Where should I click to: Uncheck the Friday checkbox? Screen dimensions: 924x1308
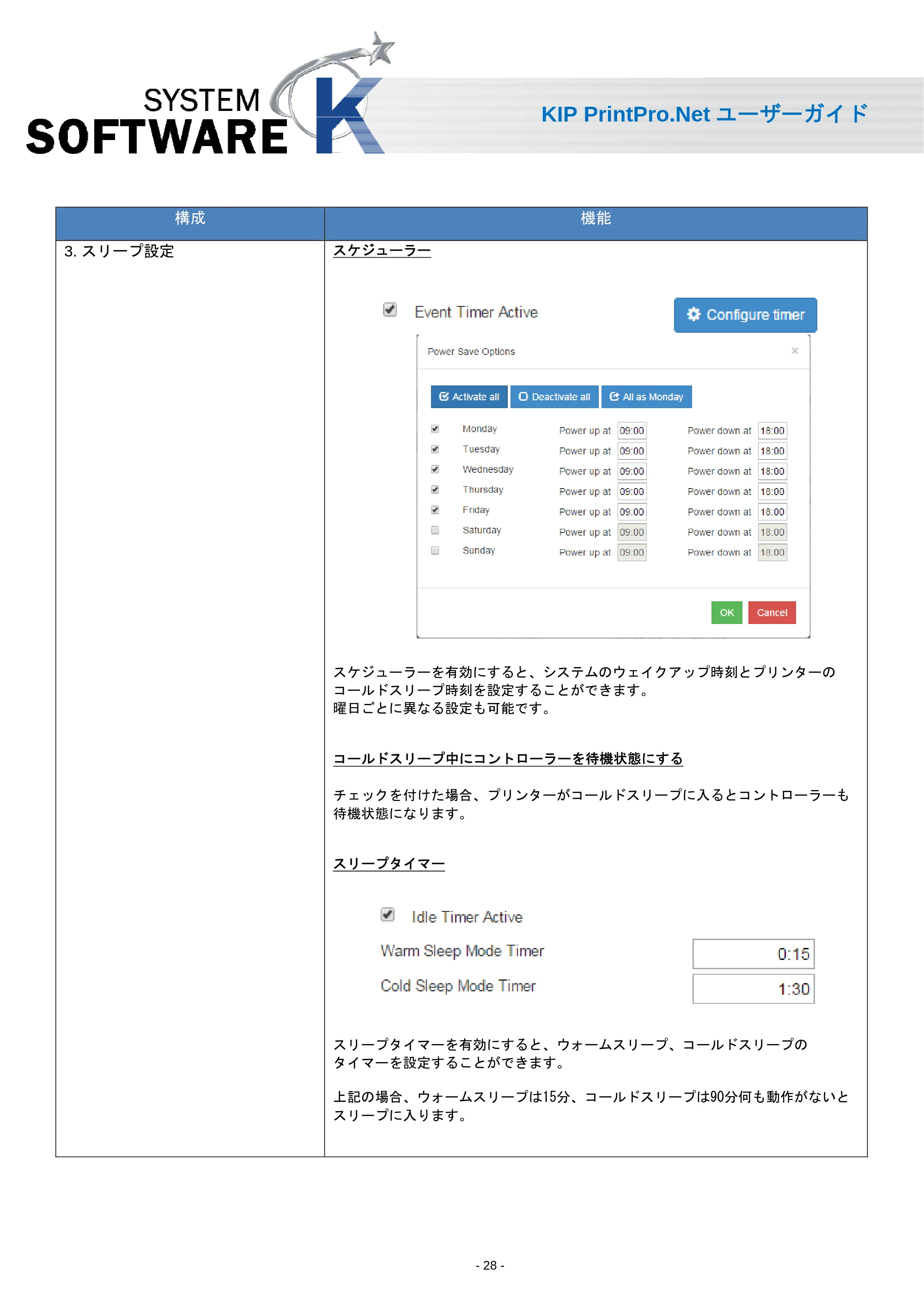click(x=435, y=510)
